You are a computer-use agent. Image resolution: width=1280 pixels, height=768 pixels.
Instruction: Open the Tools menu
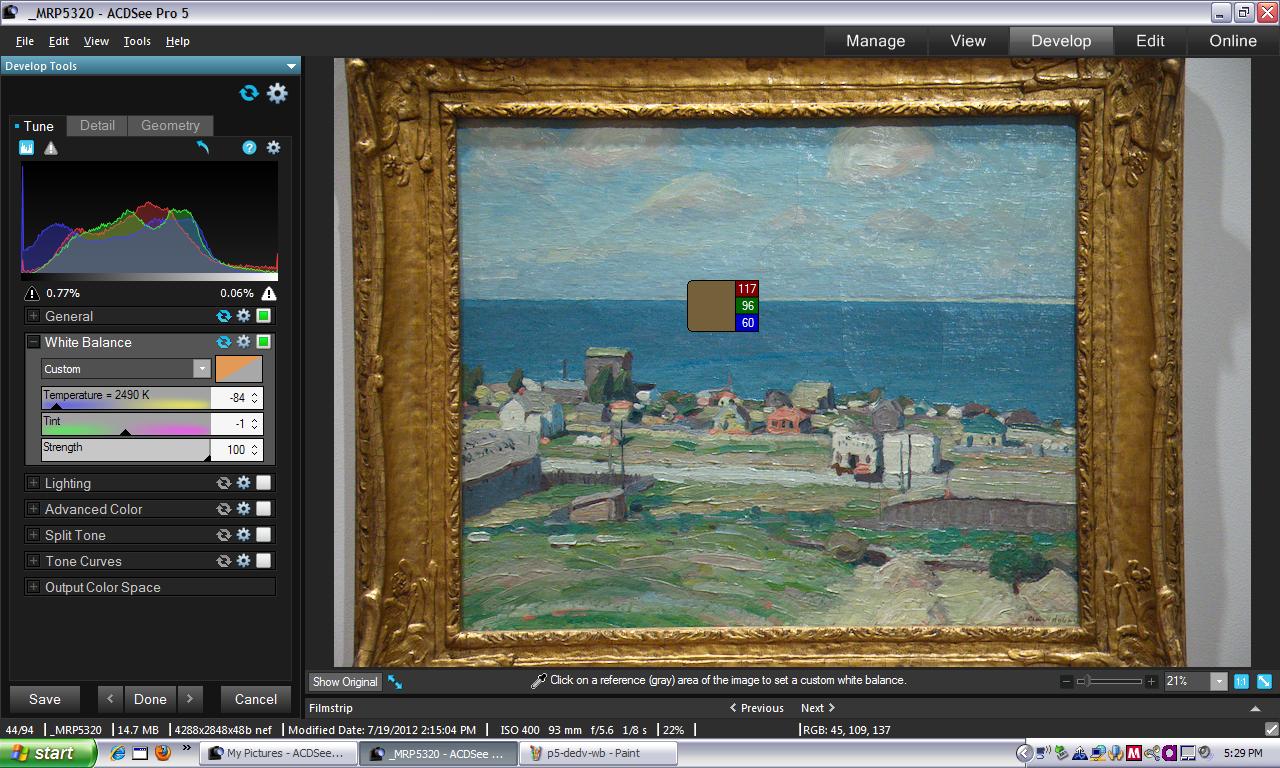(137, 41)
